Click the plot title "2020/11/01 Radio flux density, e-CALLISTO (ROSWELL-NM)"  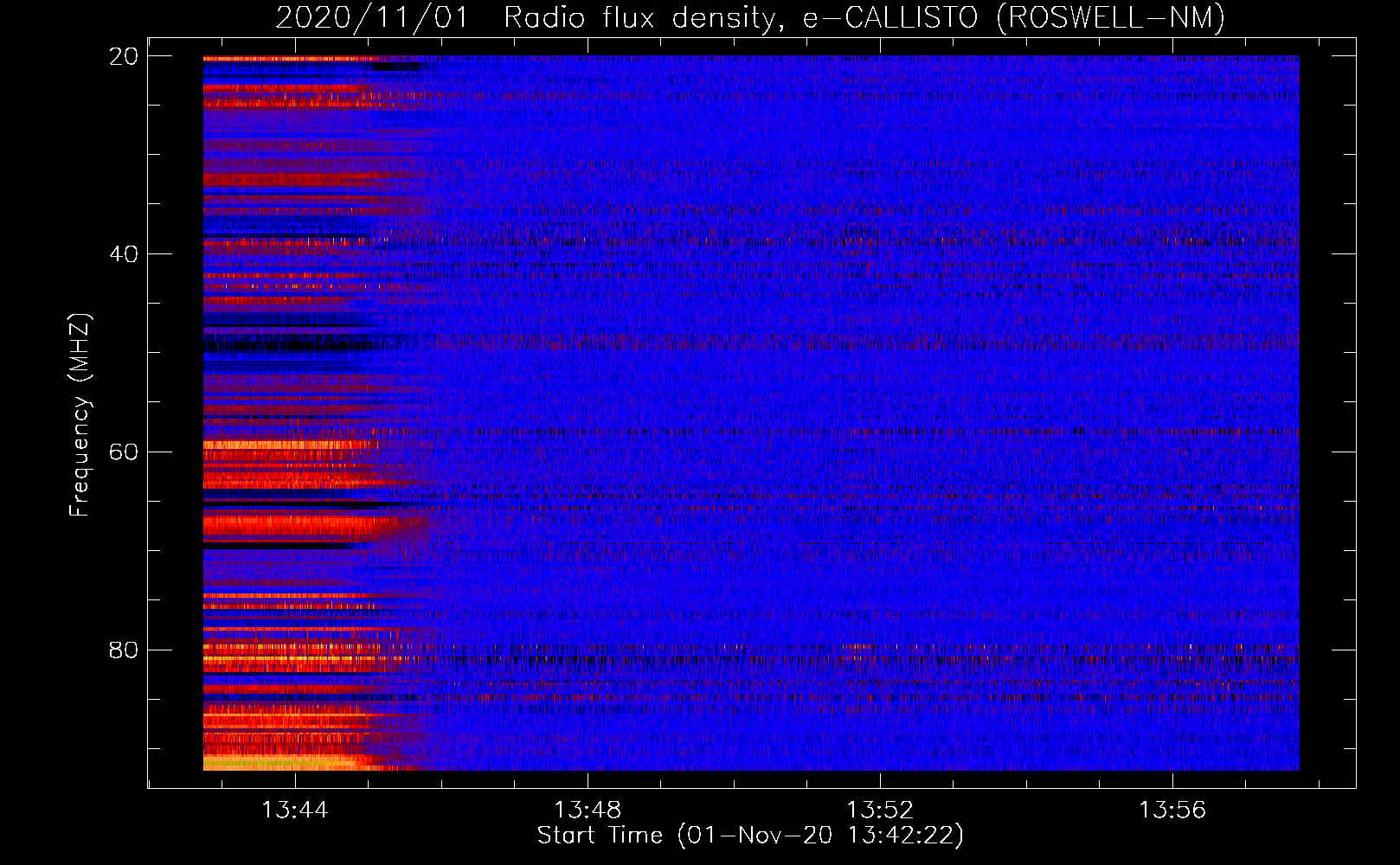click(x=750, y=17)
